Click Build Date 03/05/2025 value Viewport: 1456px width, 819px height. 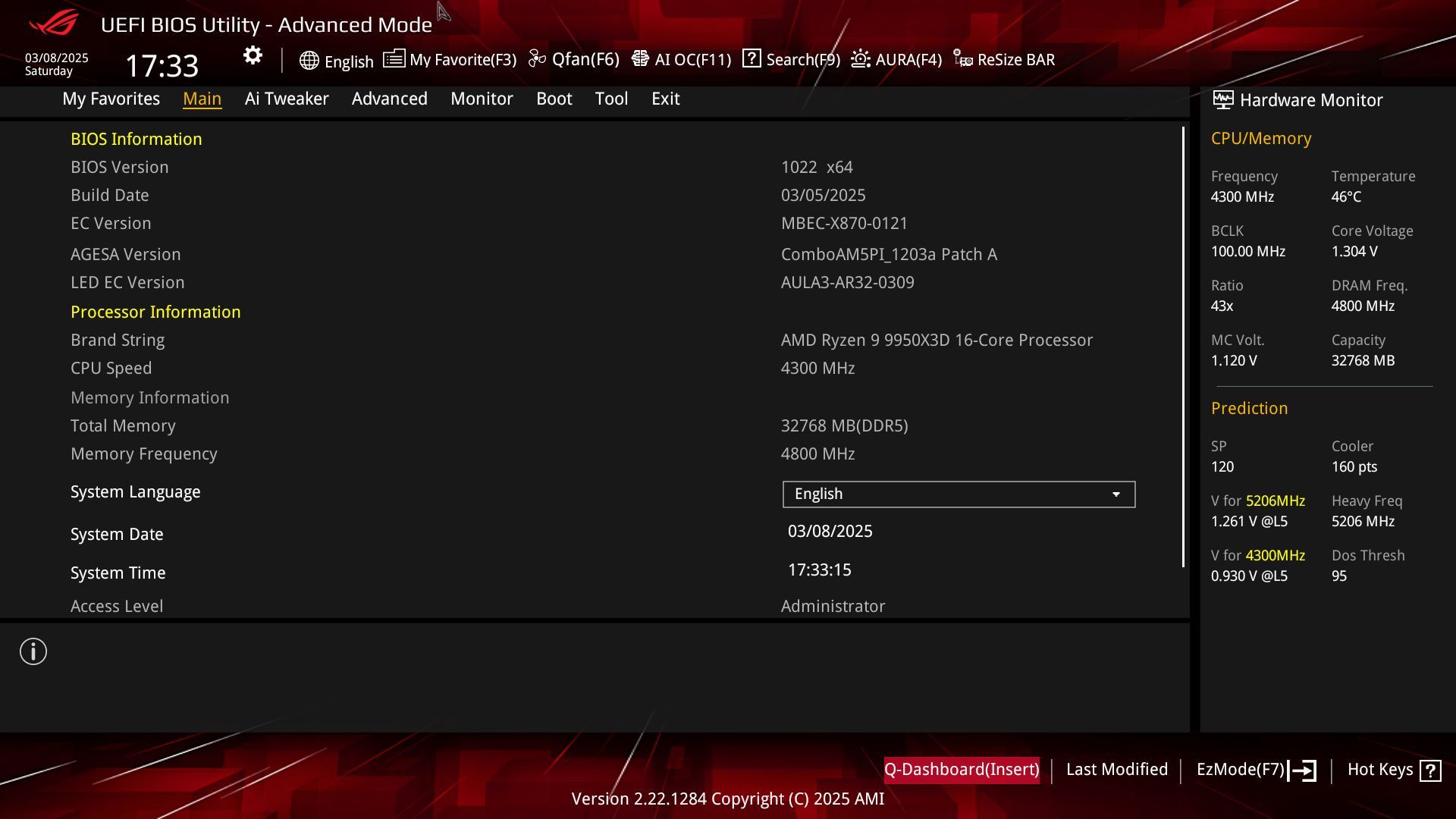click(x=824, y=196)
